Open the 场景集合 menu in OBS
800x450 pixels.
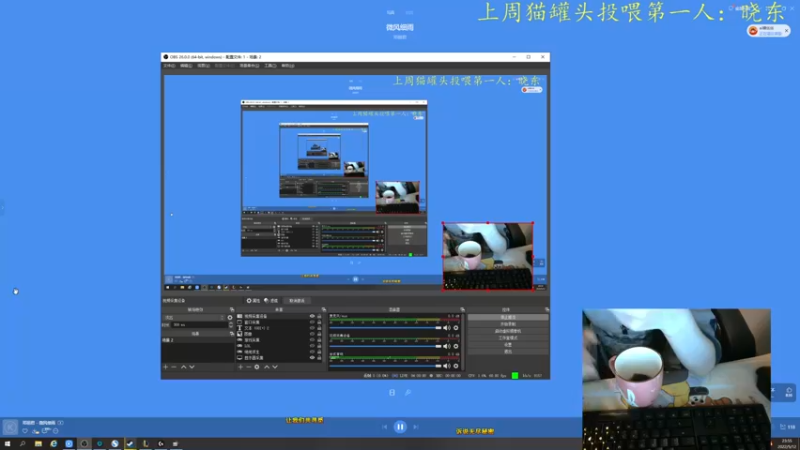(249, 66)
